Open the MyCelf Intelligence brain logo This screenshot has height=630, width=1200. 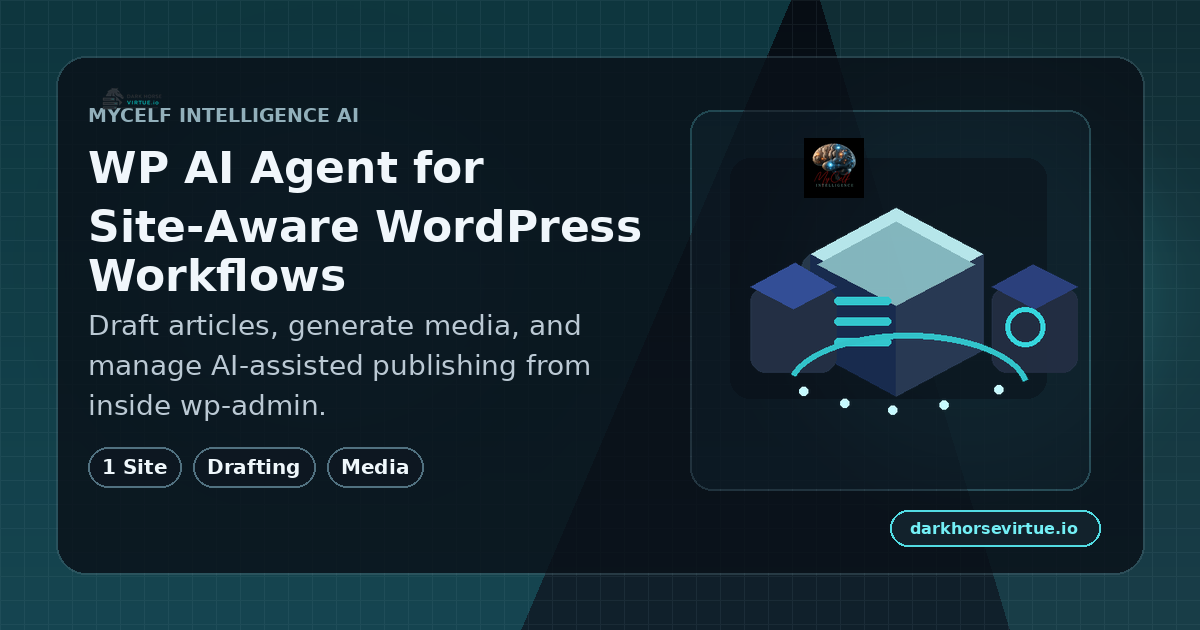point(834,168)
